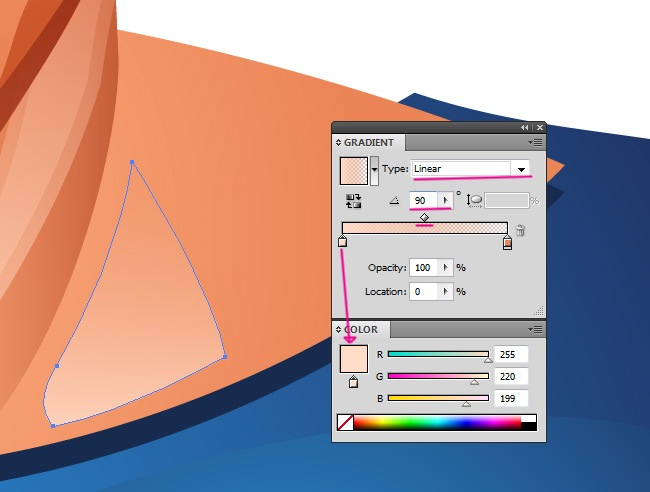Open the Opacity value dropdown arrow
The image size is (650, 492).
coord(446,268)
